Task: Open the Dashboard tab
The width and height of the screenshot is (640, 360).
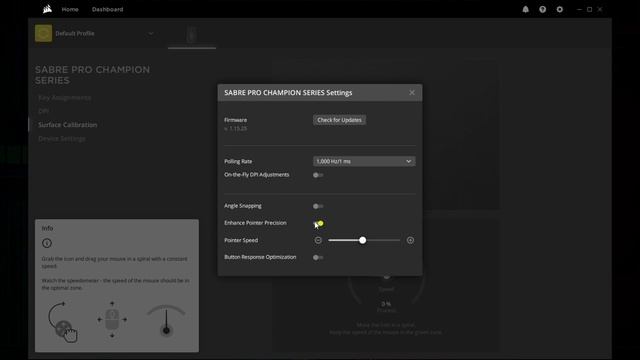Action: [x=107, y=9]
